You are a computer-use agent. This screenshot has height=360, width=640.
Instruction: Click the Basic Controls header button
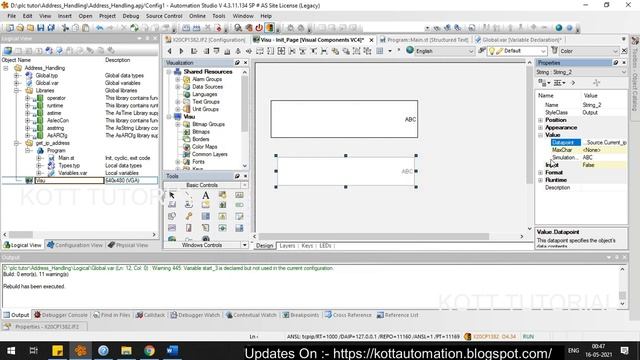[202, 185]
